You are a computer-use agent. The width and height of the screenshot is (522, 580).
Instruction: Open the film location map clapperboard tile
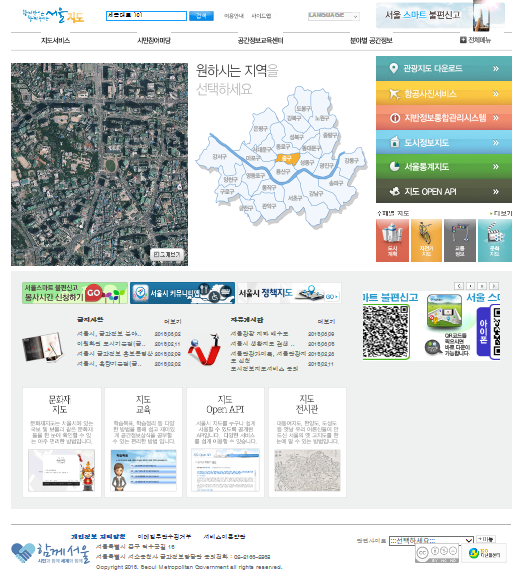pyautogui.click(x=495, y=240)
